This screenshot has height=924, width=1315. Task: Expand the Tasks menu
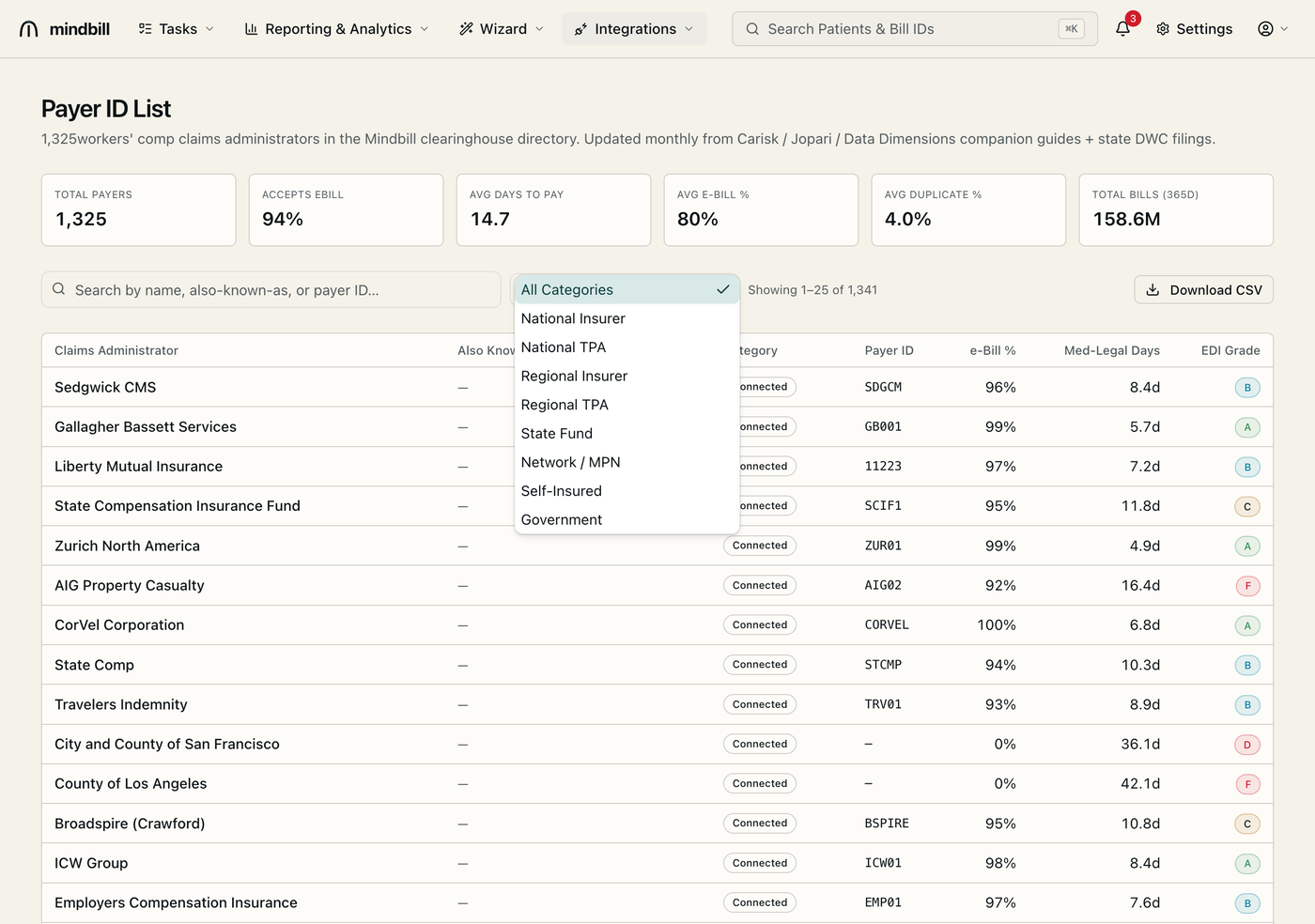[x=177, y=29]
